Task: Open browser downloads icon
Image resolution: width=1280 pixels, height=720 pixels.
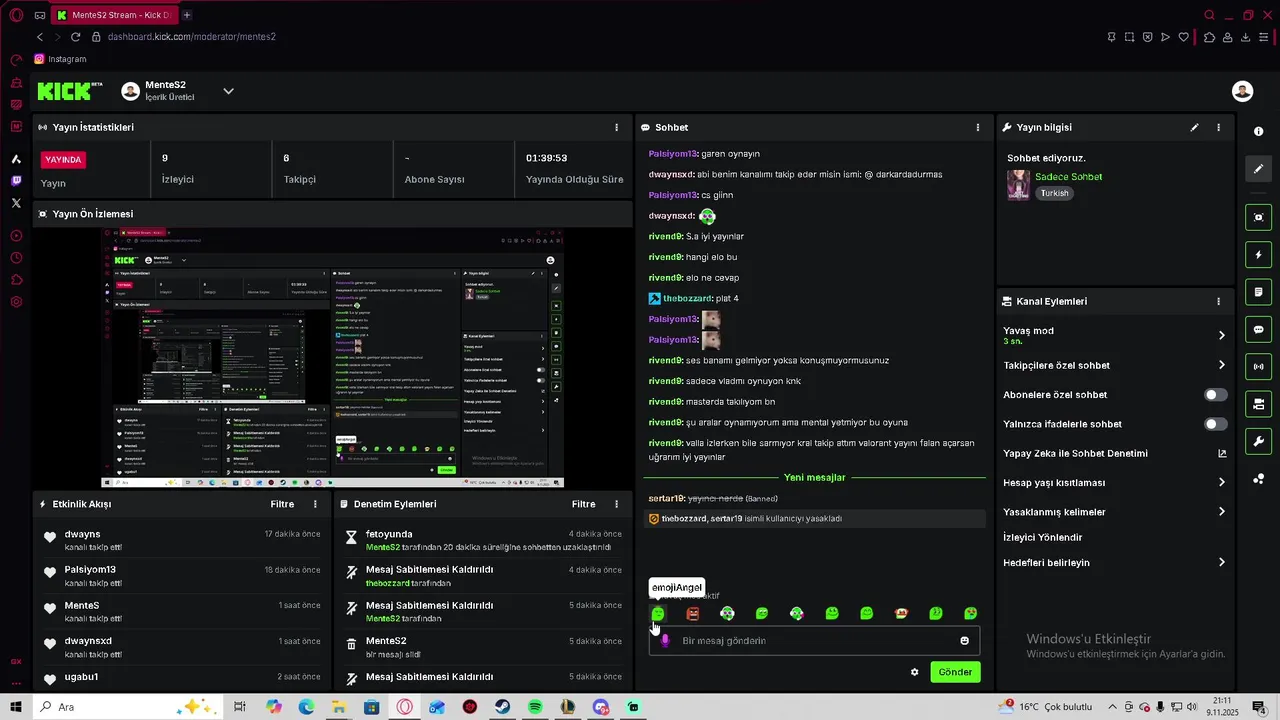Action: point(1246,37)
